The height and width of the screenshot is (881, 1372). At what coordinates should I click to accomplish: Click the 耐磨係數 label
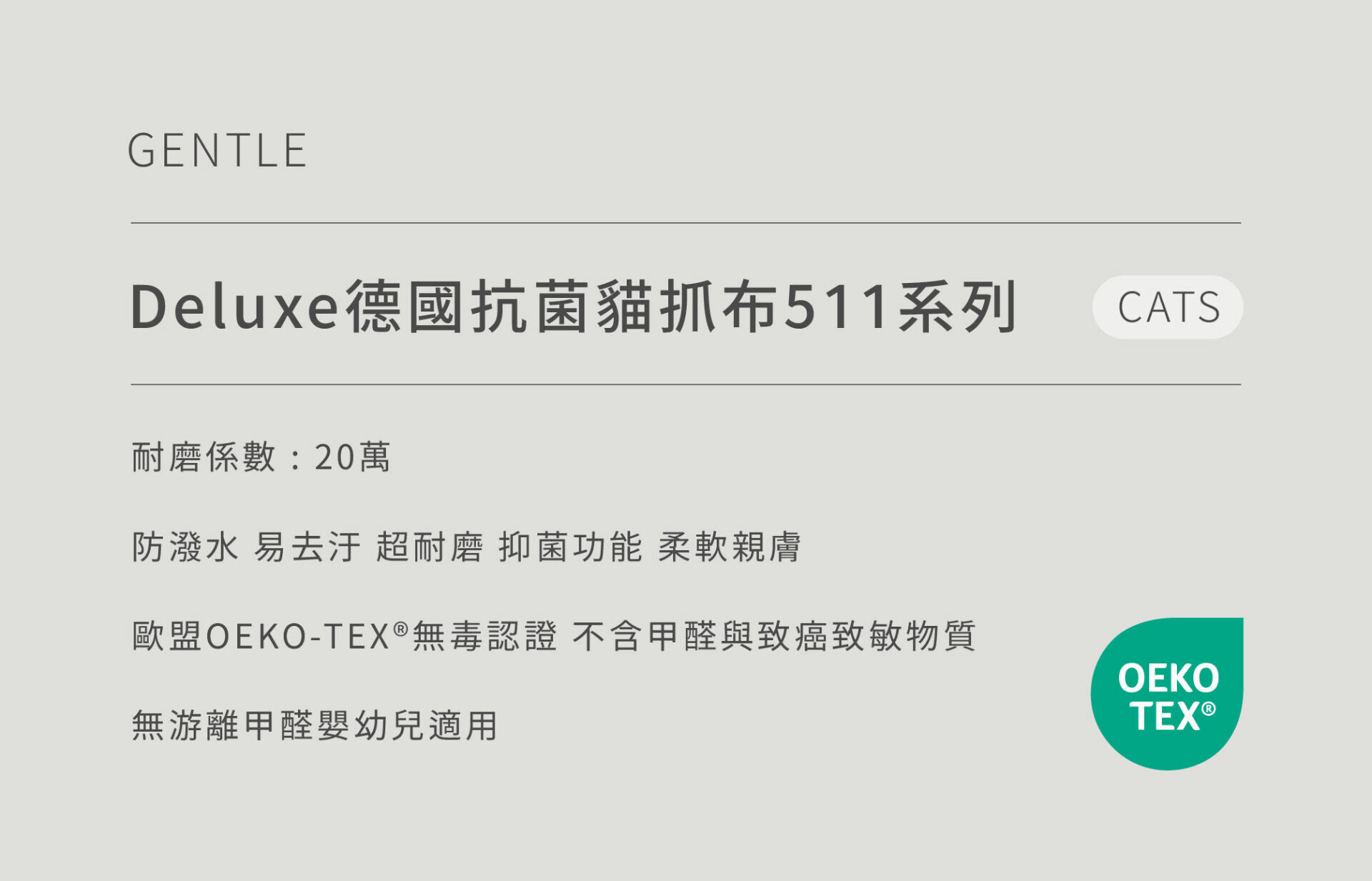[204, 457]
